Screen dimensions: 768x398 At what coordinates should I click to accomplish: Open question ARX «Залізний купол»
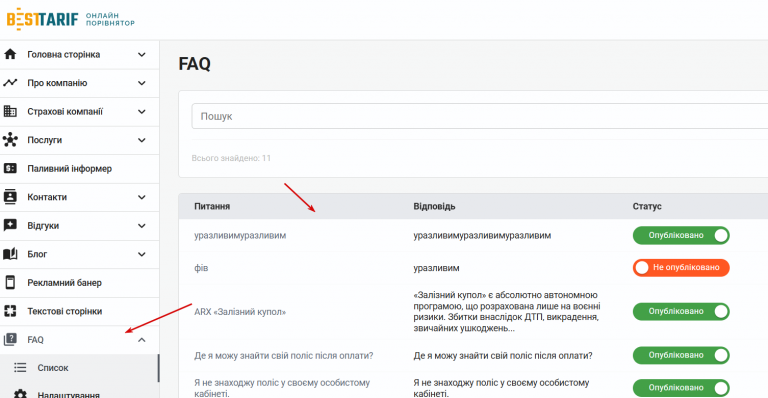click(240, 312)
